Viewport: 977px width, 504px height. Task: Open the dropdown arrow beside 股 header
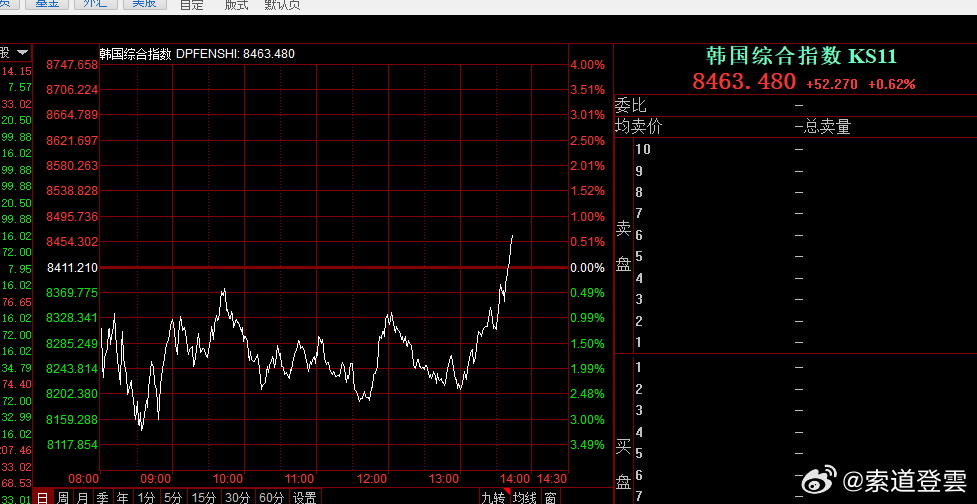(x=23, y=52)
